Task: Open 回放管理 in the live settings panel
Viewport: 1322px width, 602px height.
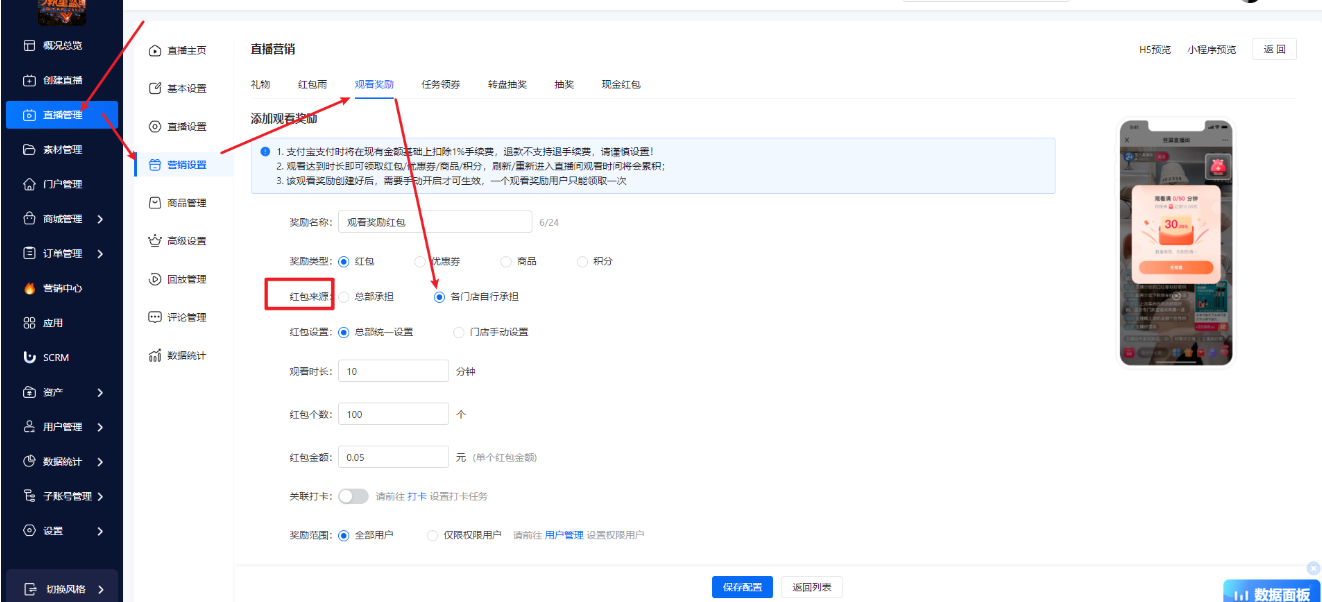Action: click(x=184, y=278)
